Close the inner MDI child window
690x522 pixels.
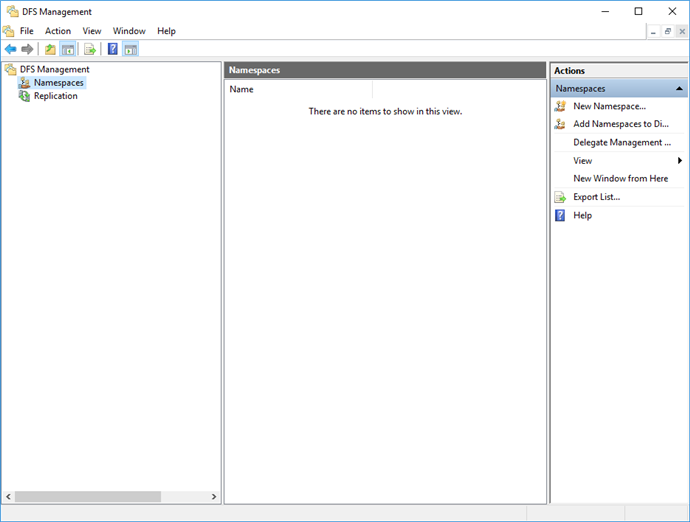[x=682, y=32]
